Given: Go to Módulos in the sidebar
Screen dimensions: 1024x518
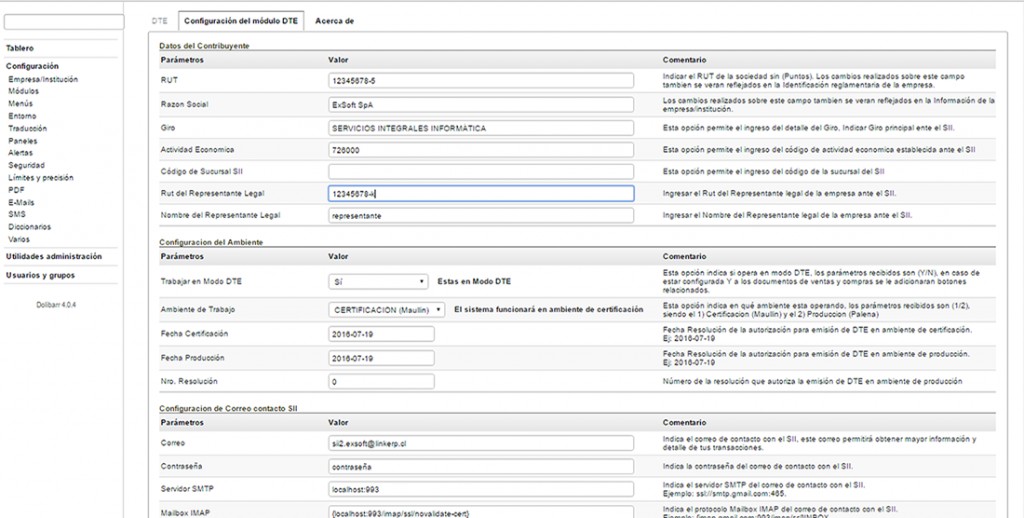Looking at the screenshot, I should pyautogui.click(x=24, y=91).
